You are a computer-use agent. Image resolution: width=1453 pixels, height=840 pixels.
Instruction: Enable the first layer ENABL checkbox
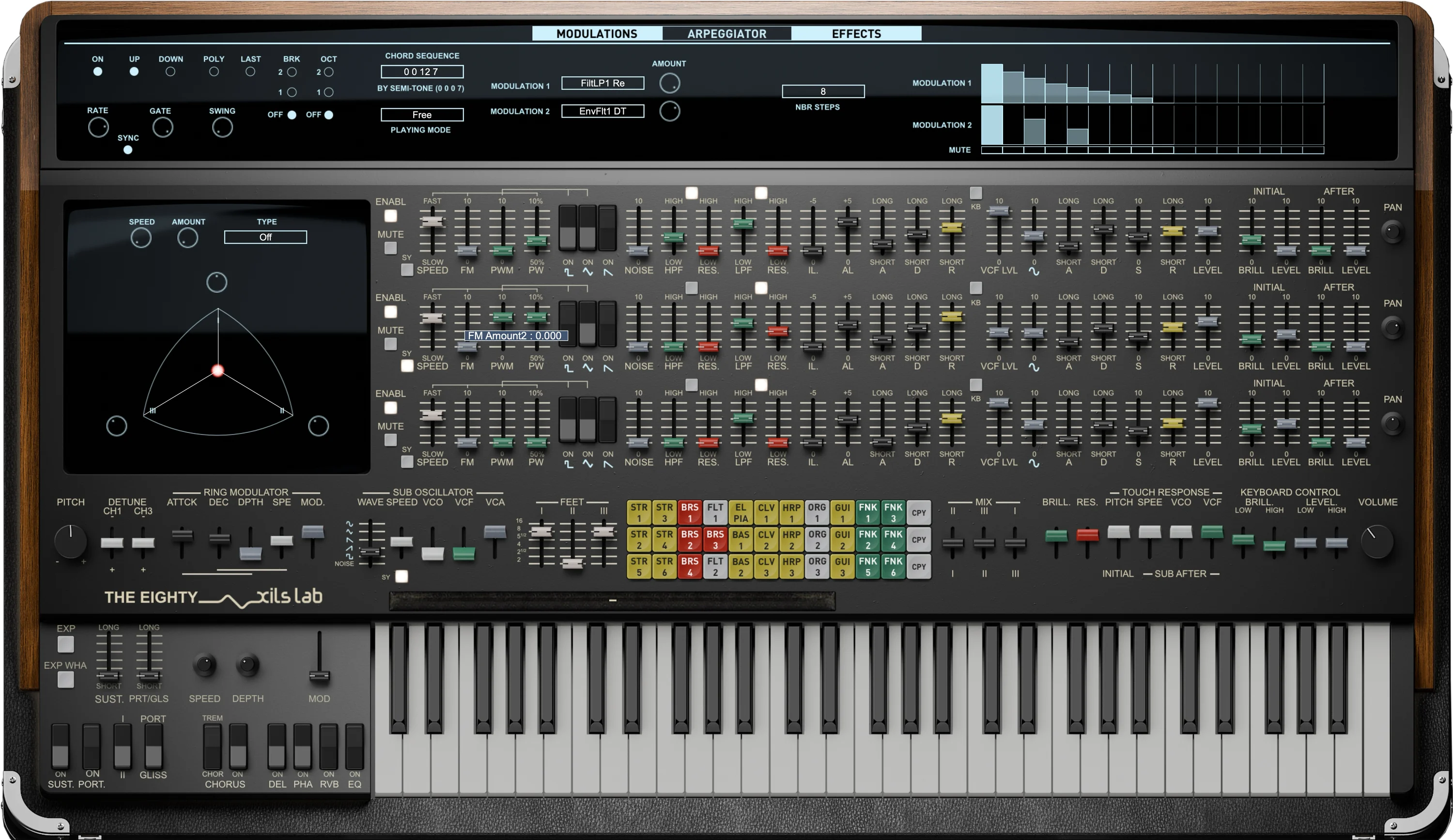pyautogui.click(x=390, y=215)
